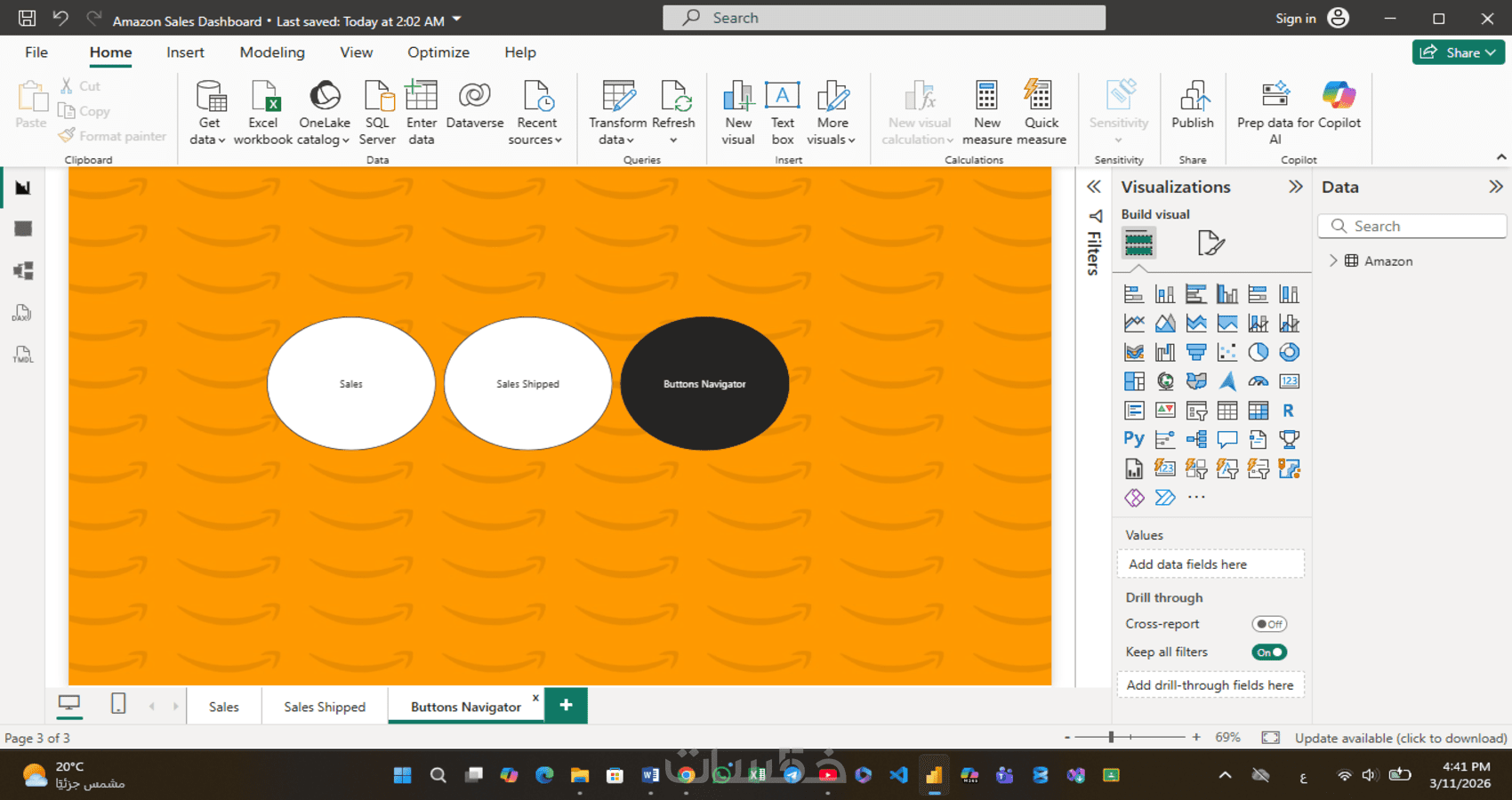The width and height of the screenshot is (1512, 800).
Task: Insert a Donut chart visual
Action: click(1290, 353)
